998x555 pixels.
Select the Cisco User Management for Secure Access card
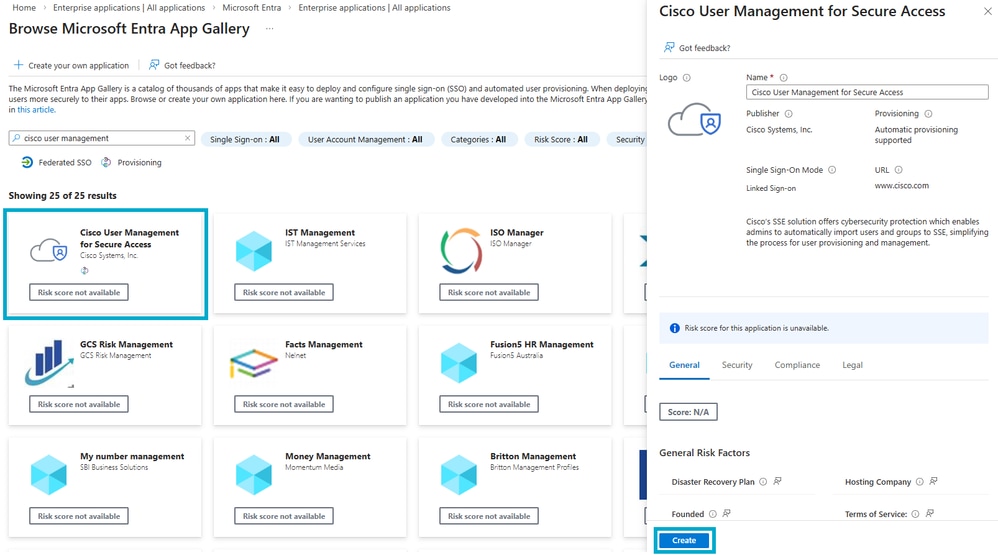coord(106,263)
